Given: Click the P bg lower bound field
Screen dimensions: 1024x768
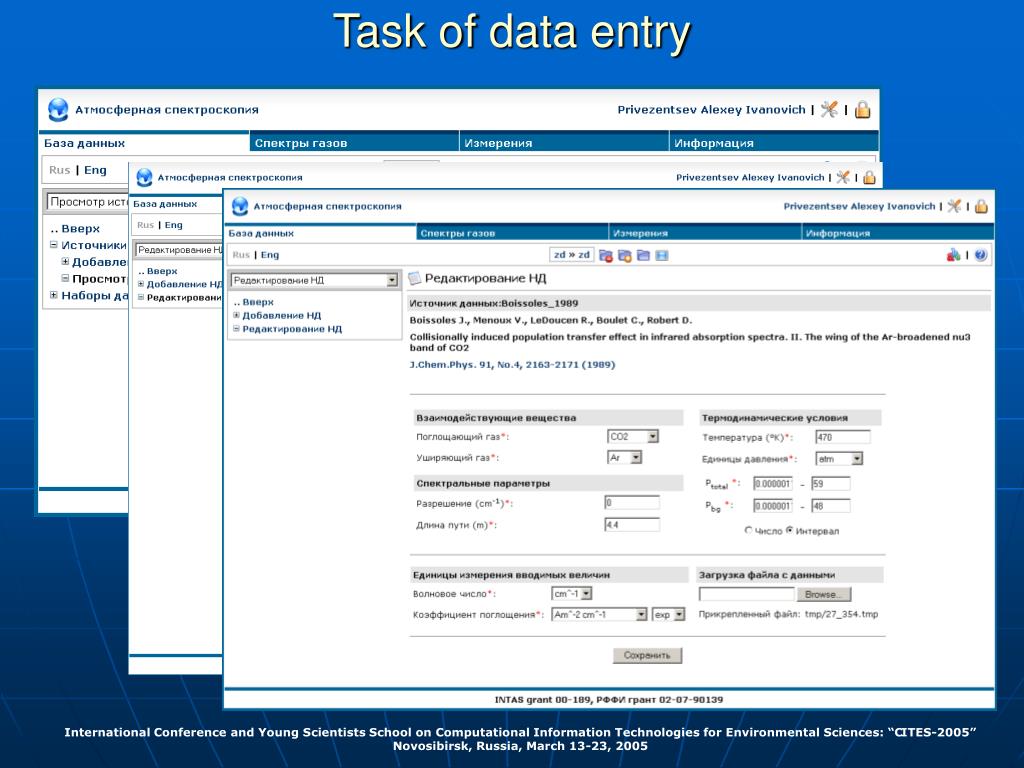Looking at the screenshot, I should (x=773, y=505).
